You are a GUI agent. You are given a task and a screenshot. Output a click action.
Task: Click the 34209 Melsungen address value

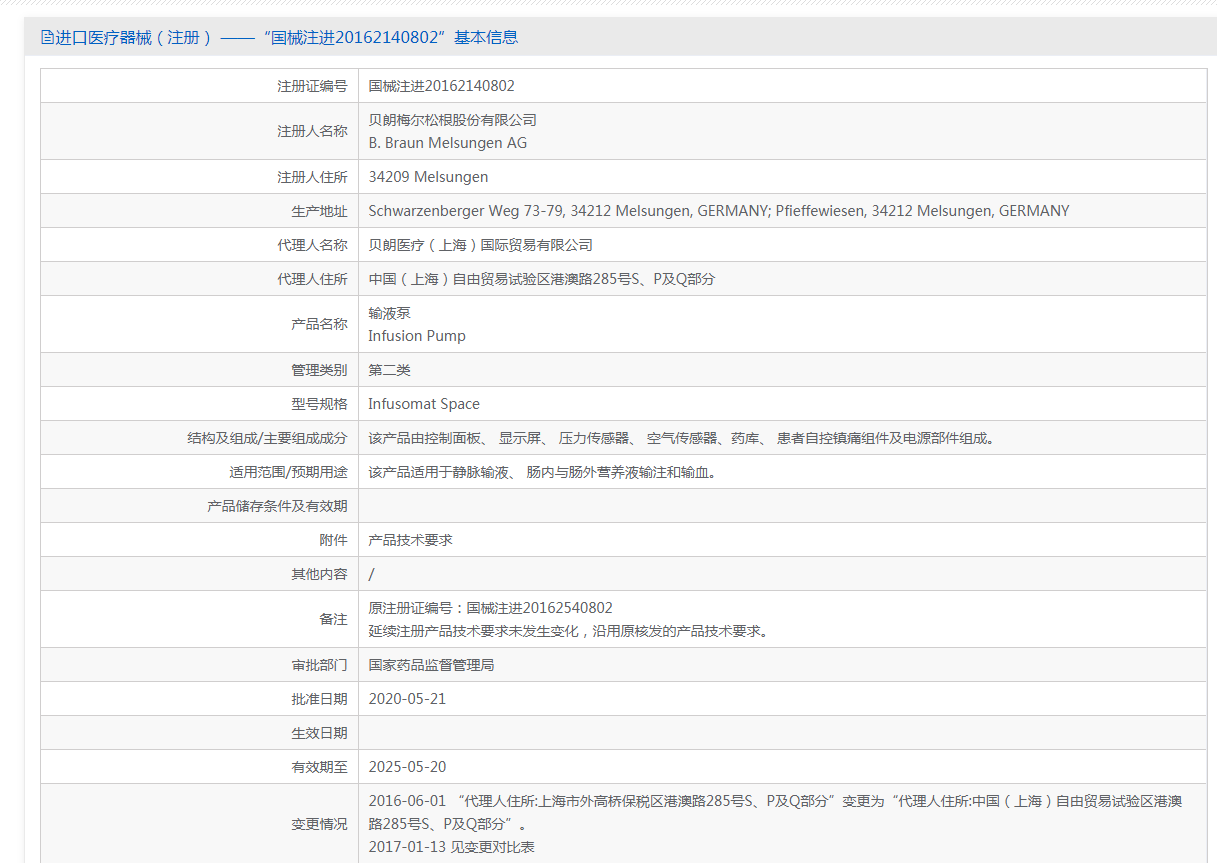pos(428,177)
